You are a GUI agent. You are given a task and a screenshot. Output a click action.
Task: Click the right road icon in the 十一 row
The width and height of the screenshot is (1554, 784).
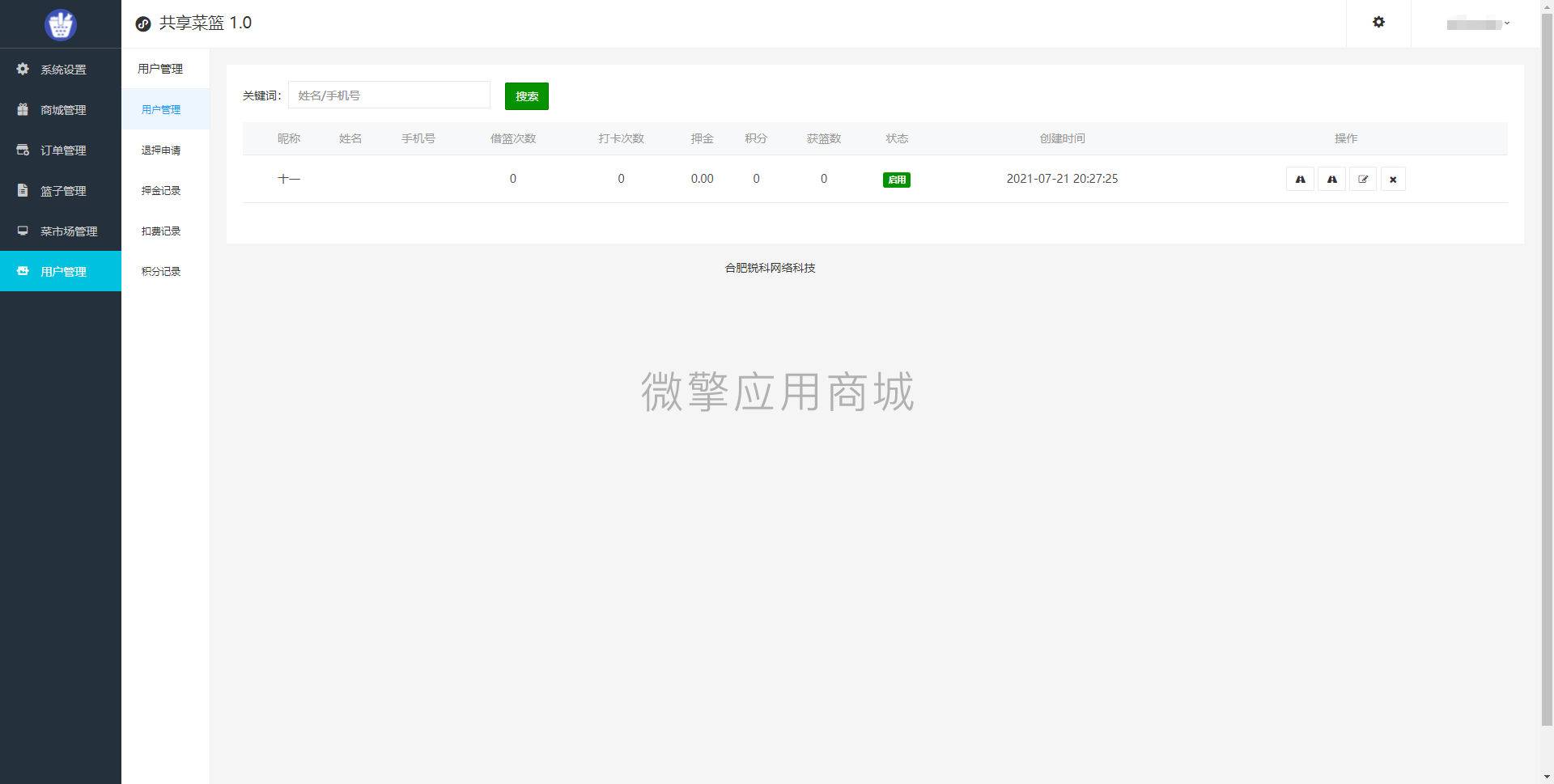(x=1331, y=179)
